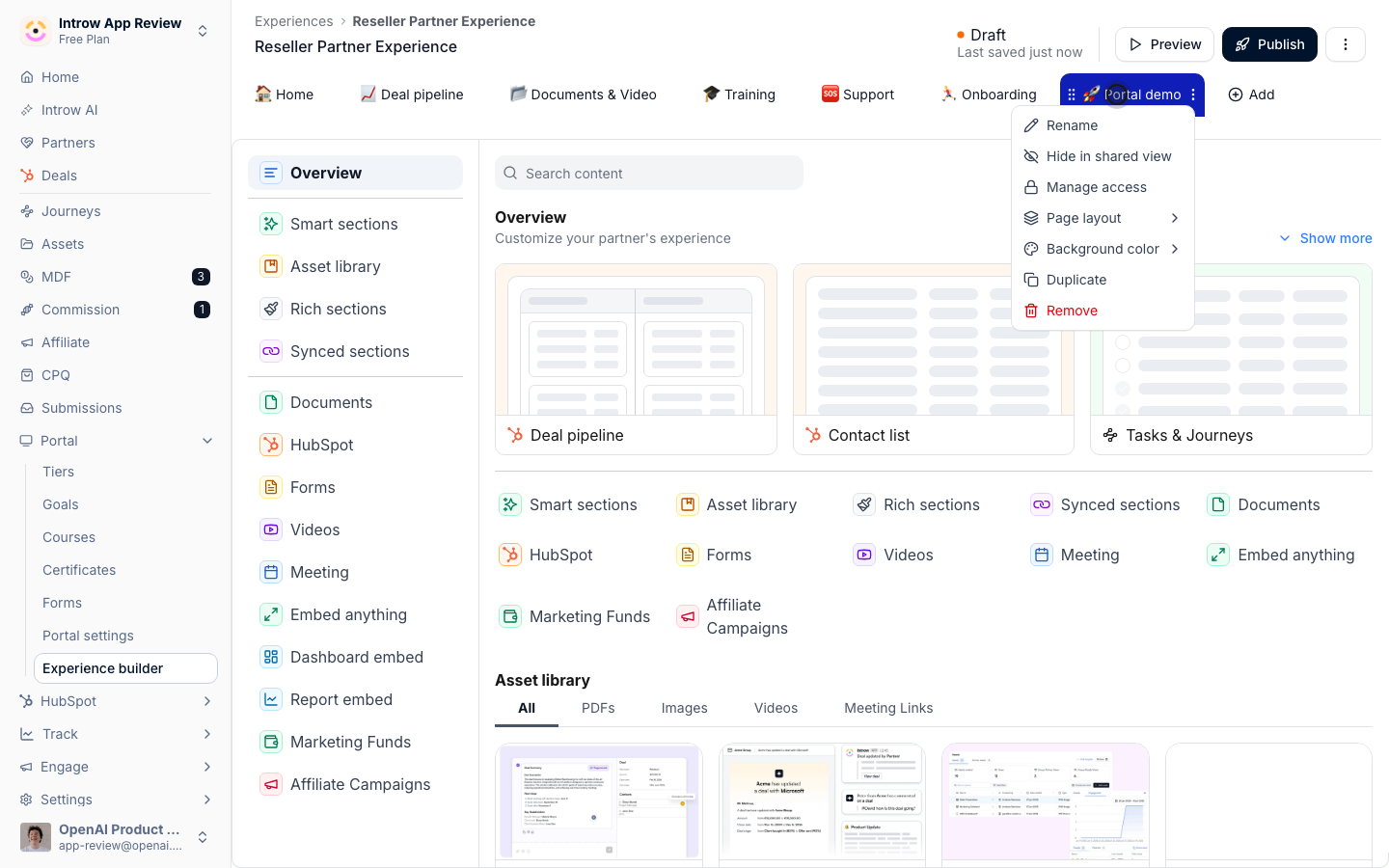This screenshot has height=868, width=1389.
Task: Click the Asset library icon in left panel
Action: click(271, 266)
